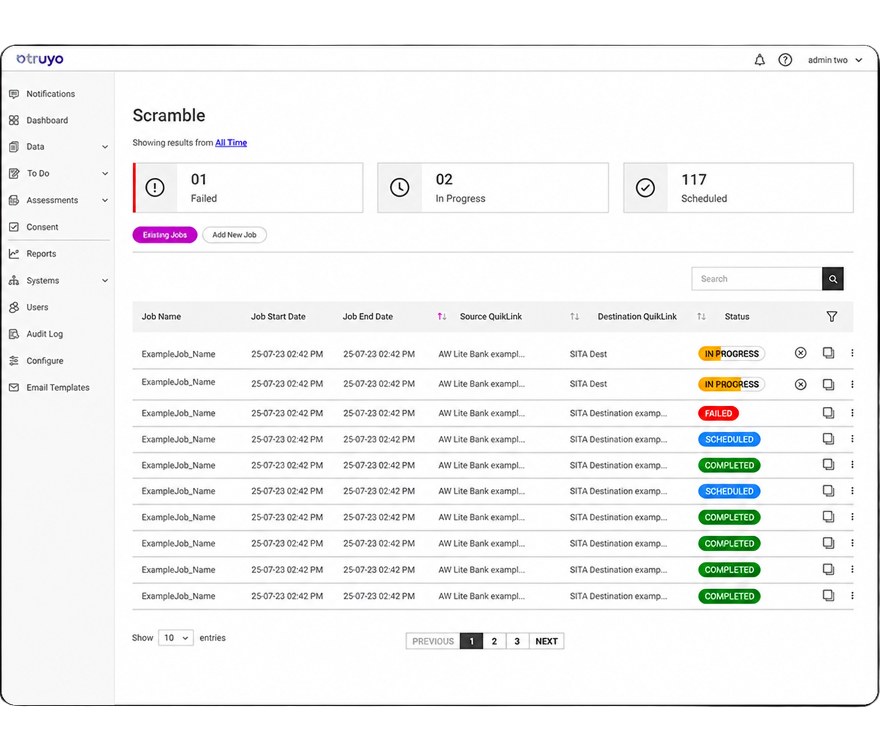880x752 pixels.
Task: Open more options for first scheduled job
Action: coord(852,439)
